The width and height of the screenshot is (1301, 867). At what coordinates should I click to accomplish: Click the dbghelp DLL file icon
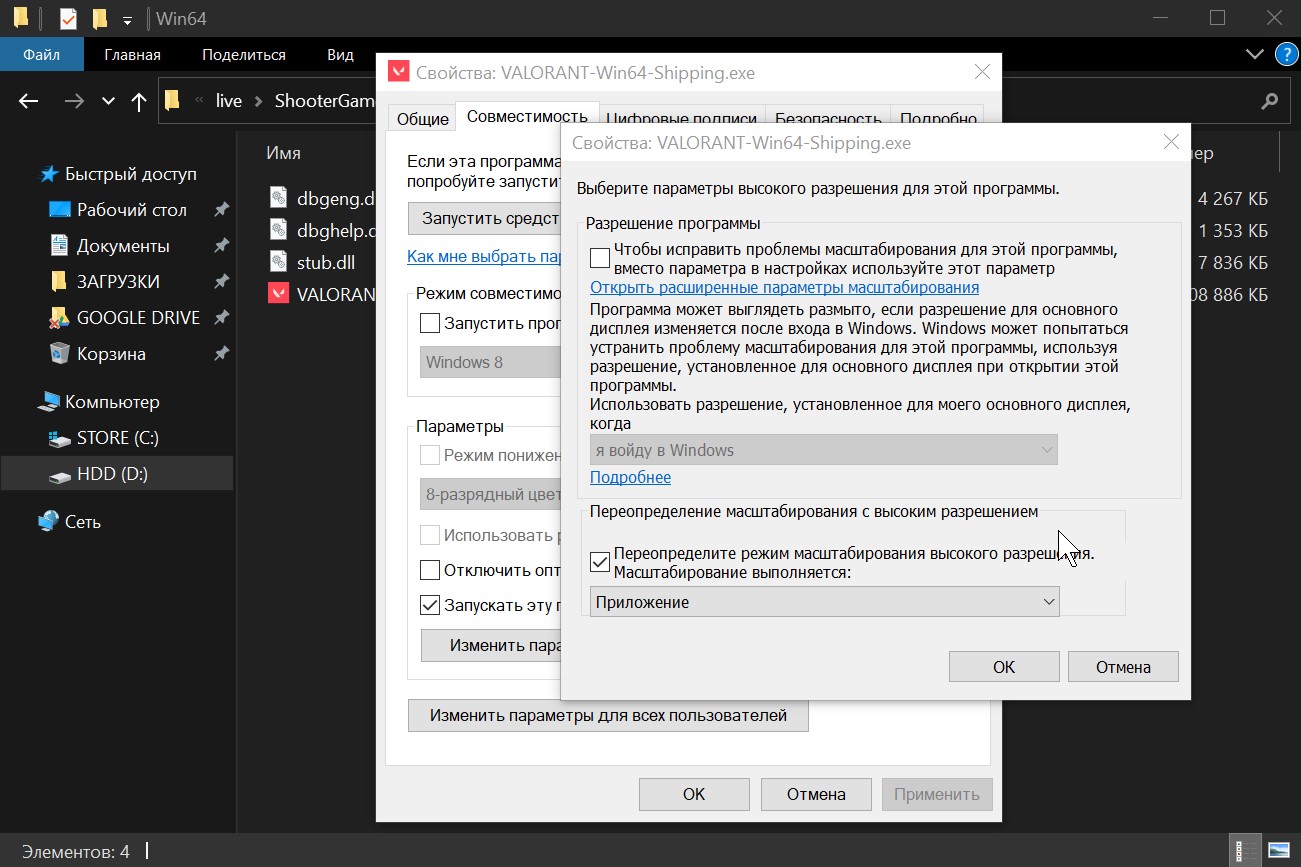tap(278, 230)
